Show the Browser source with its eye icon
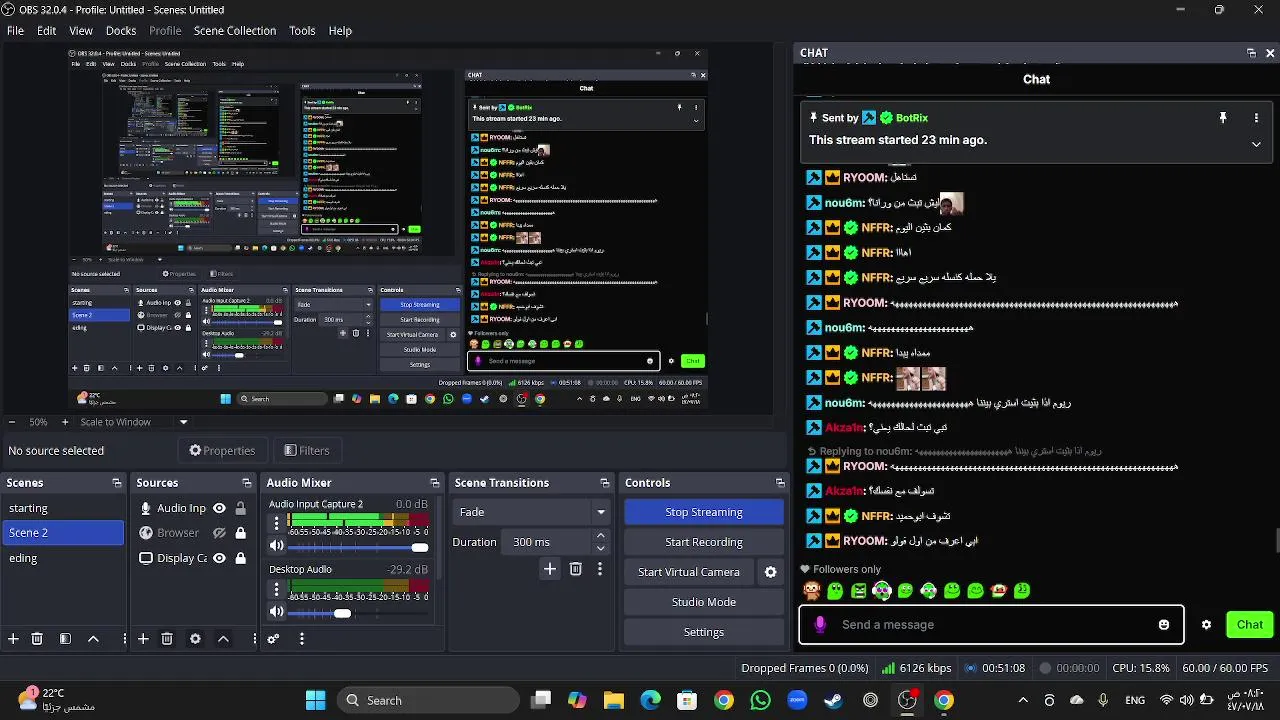The image size is (1280, 720). [x=219, y=533]
